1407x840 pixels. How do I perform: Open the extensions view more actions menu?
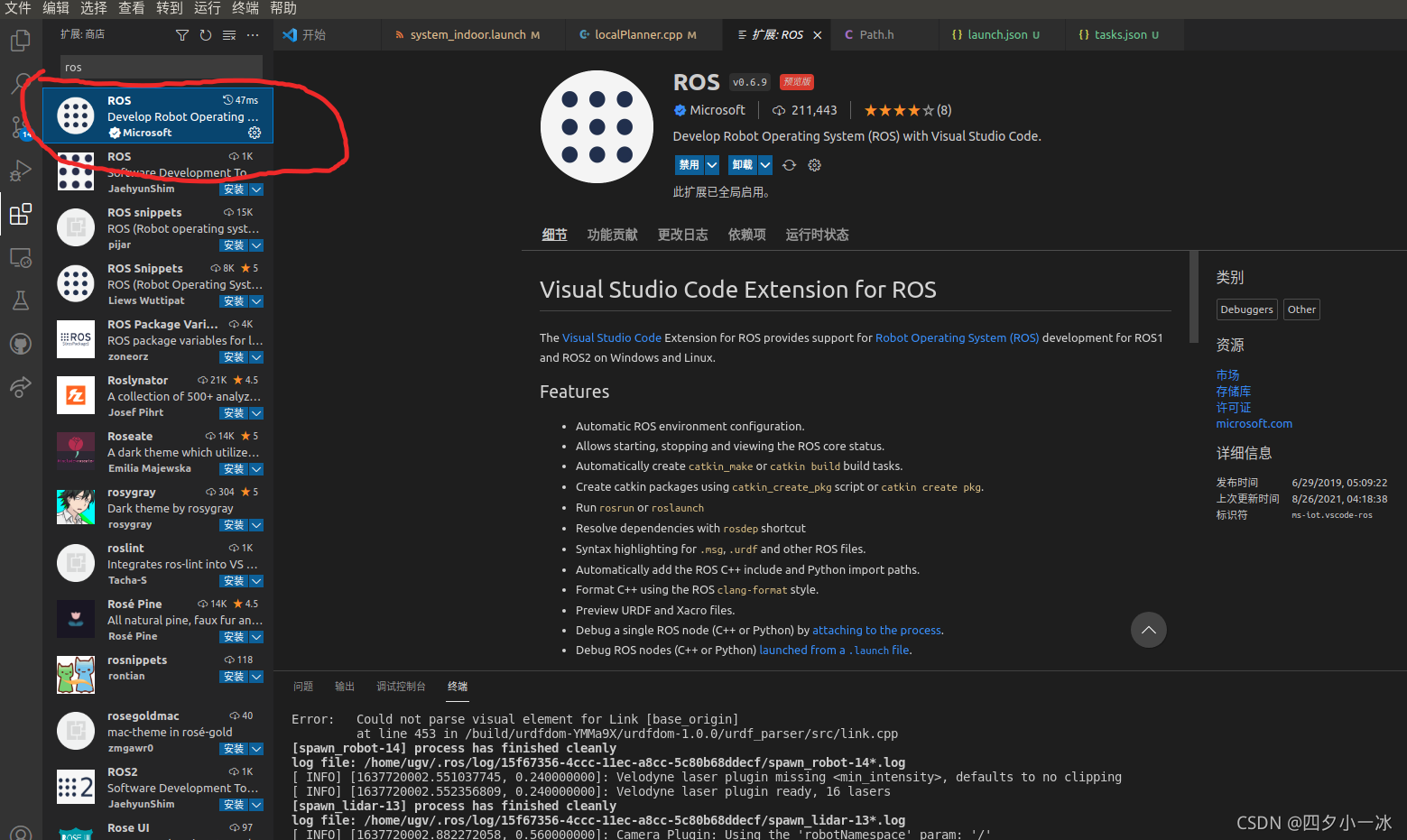point(253,35)
